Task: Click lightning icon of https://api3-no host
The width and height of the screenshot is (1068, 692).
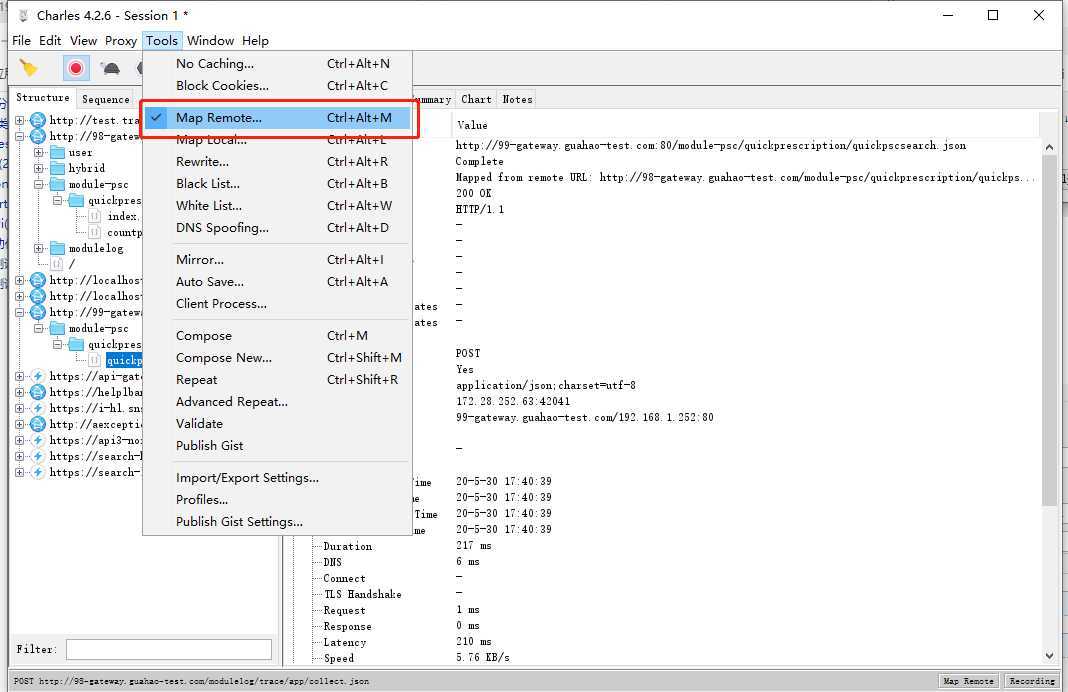Action: pyautogui.click(x=38, y=441)
